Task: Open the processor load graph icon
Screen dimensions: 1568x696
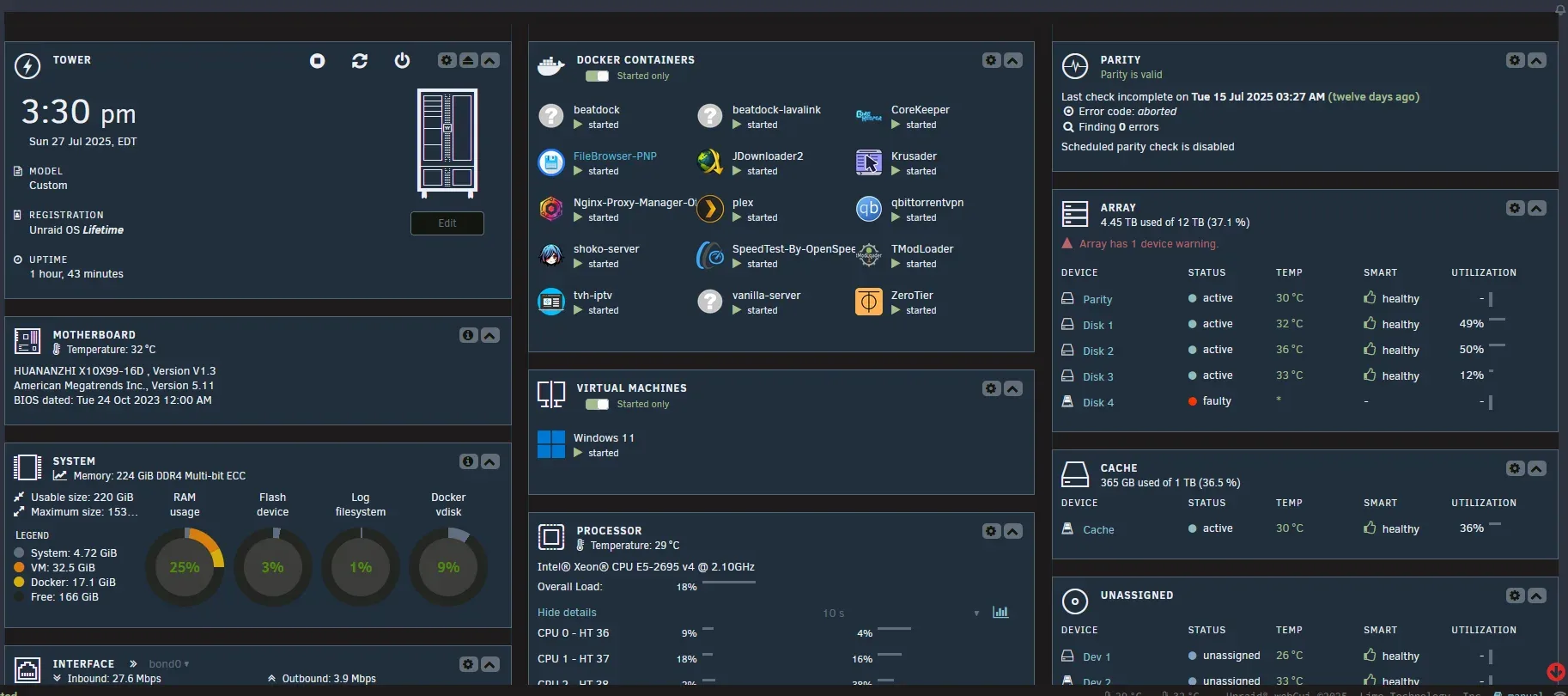Action: click(x=1000, y=613)
